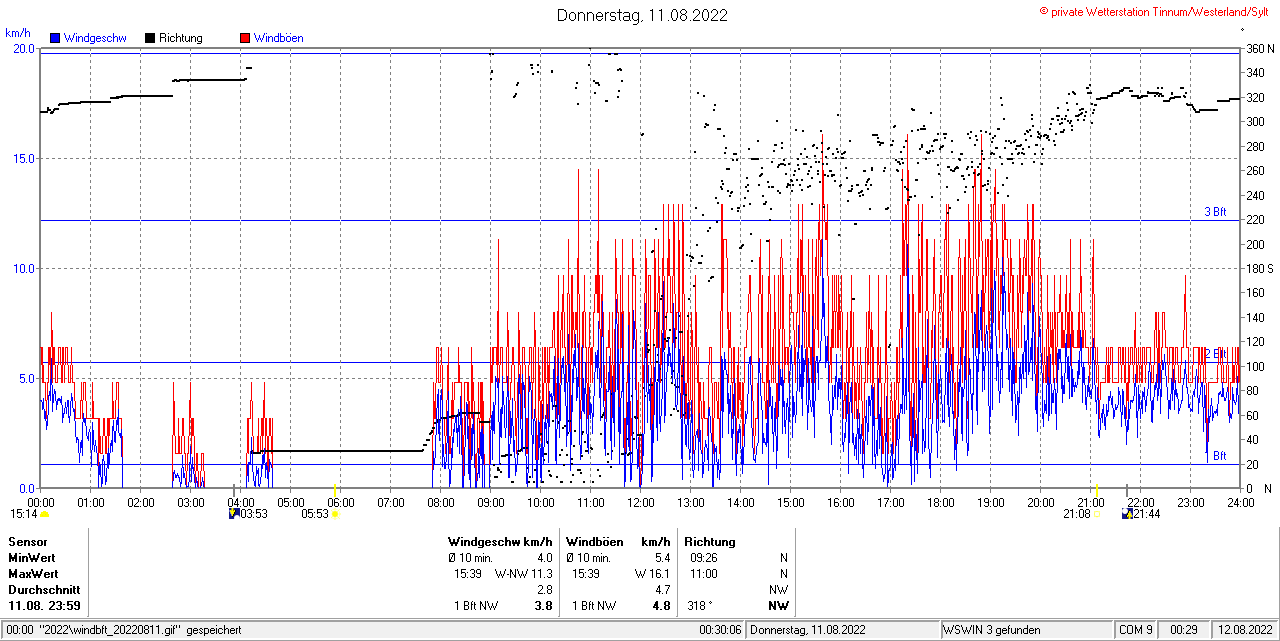Click the 'Richtung' column header in the table
The width and height of the screenshot is (1280, 641).
click(710, 542)
